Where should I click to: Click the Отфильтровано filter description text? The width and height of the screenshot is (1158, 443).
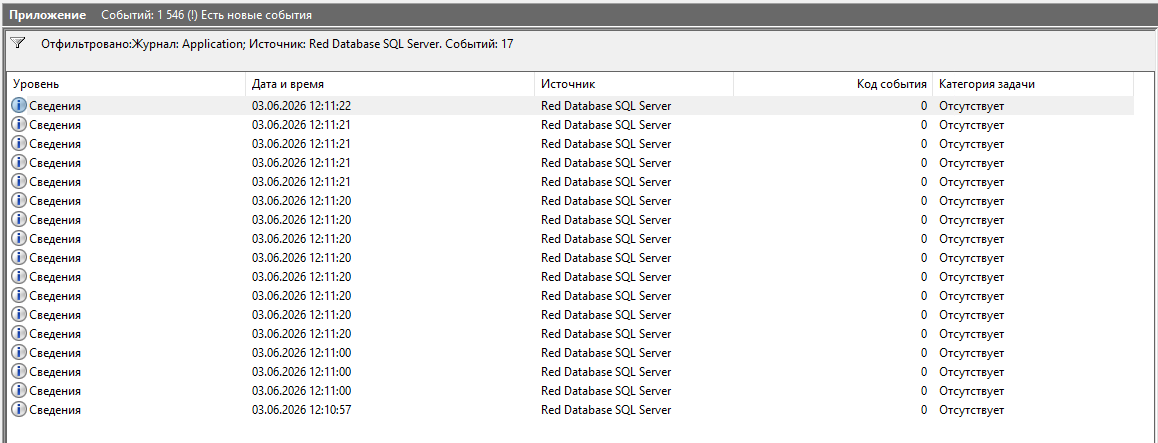point(277,44)
